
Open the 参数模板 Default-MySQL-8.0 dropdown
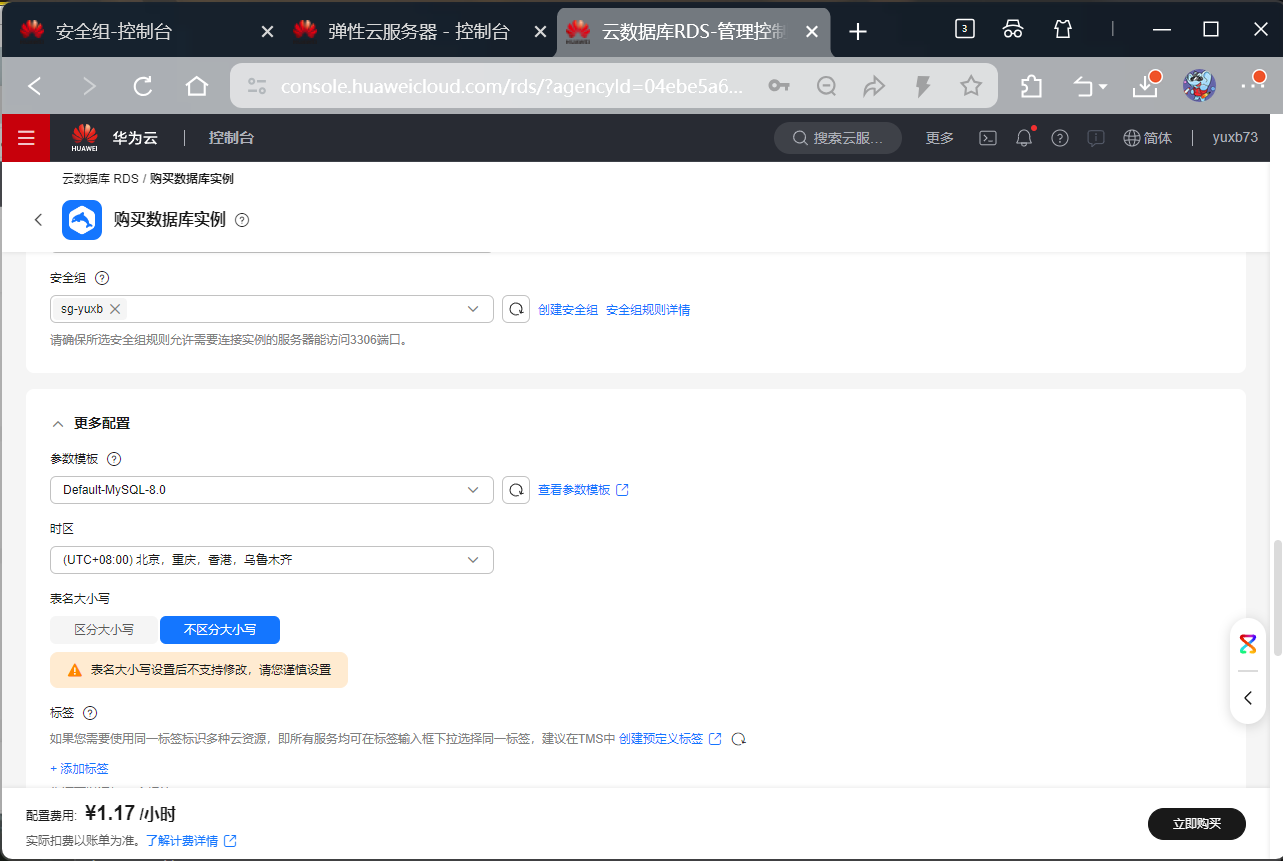[272, 490]
